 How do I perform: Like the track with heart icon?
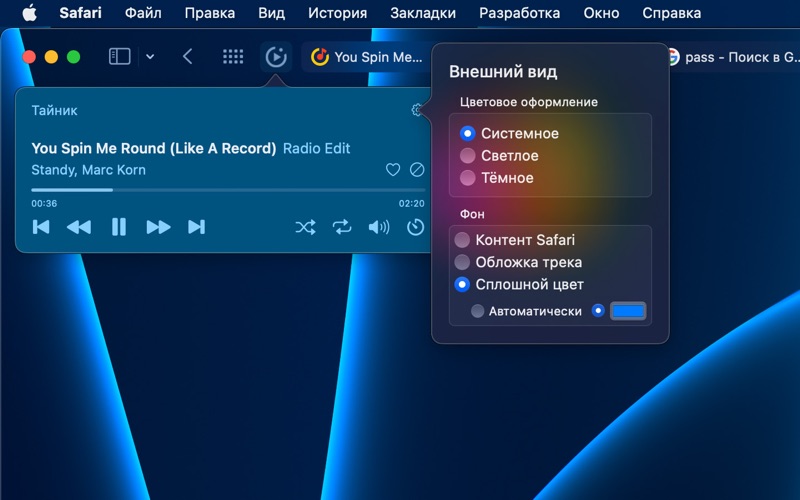pos(393,169)
